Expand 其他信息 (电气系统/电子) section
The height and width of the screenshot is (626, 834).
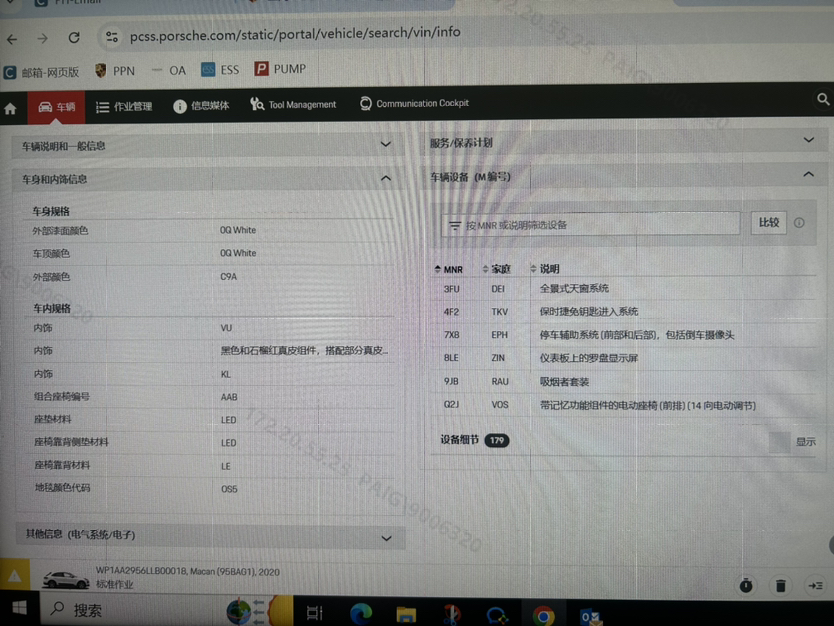click(x=211, y=536)
